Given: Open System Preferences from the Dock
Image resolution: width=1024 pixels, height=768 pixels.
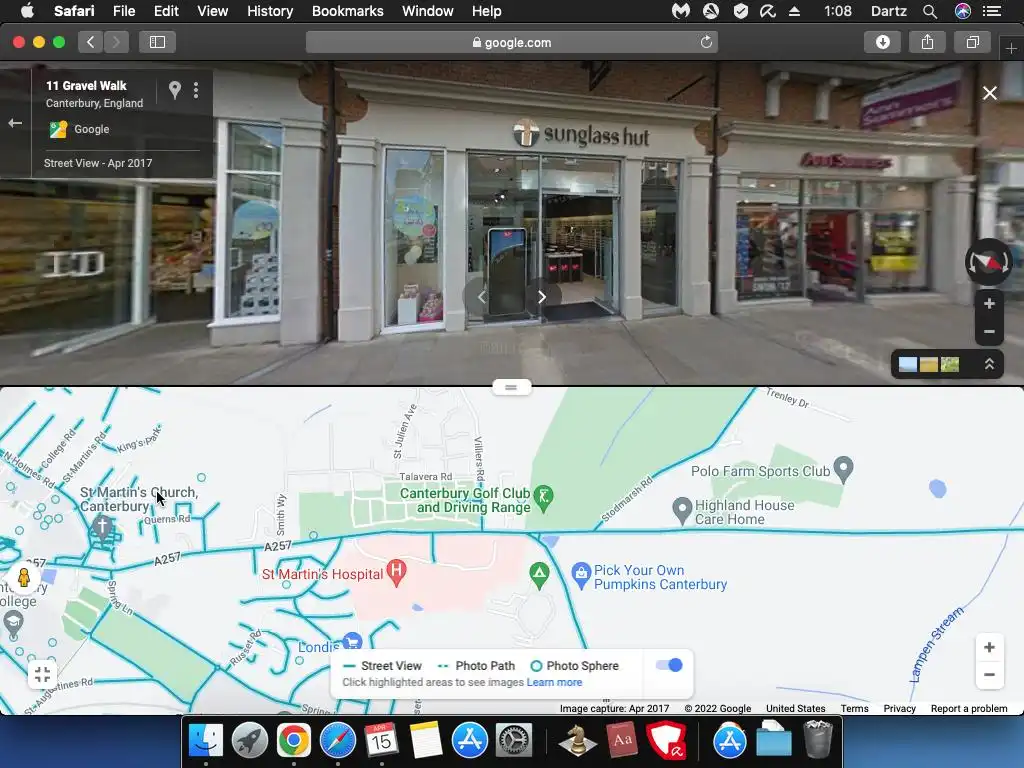Looking at the screenshot, I should (x=513, y=741).
